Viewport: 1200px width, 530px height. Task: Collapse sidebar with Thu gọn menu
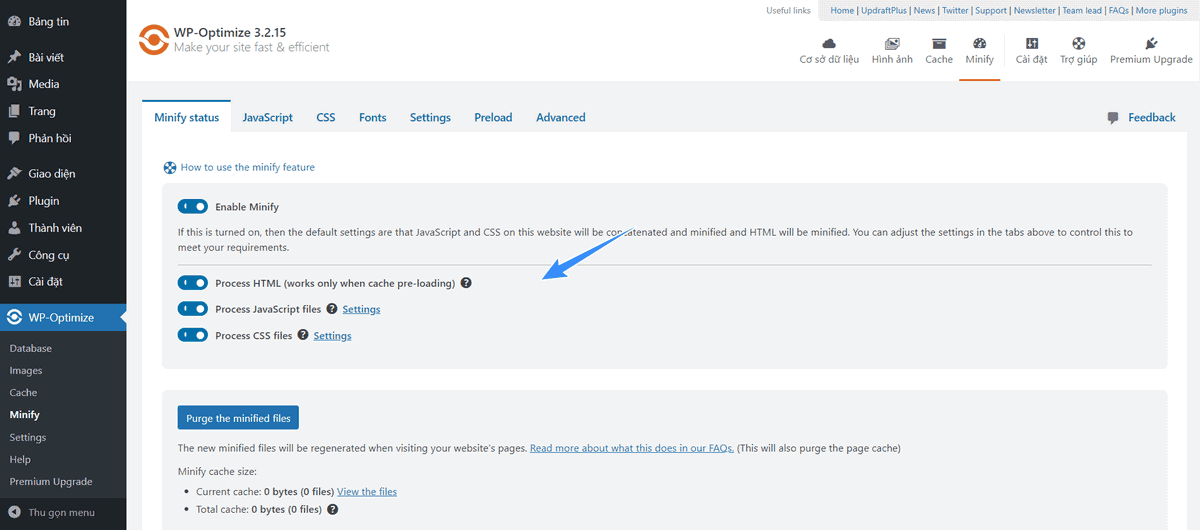point(63,512)
